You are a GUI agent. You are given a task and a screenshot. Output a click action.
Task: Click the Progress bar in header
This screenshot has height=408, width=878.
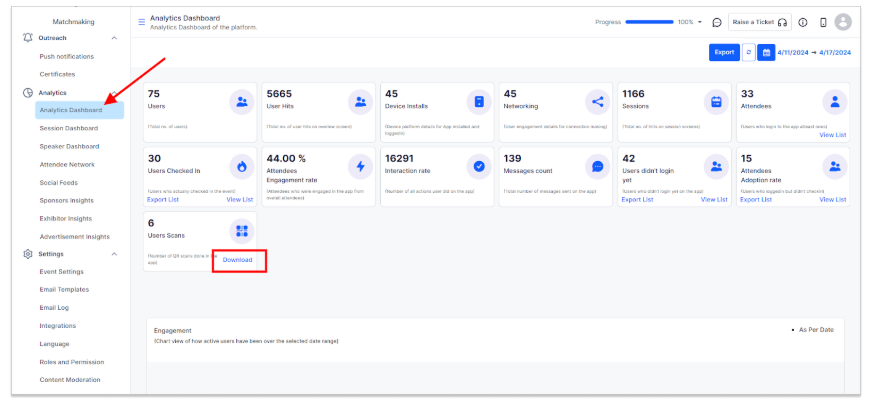tap(650, 22)
